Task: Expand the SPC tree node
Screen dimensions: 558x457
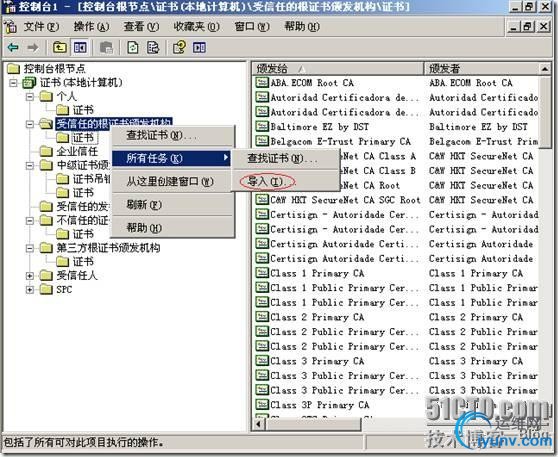Action: (30, 290)
